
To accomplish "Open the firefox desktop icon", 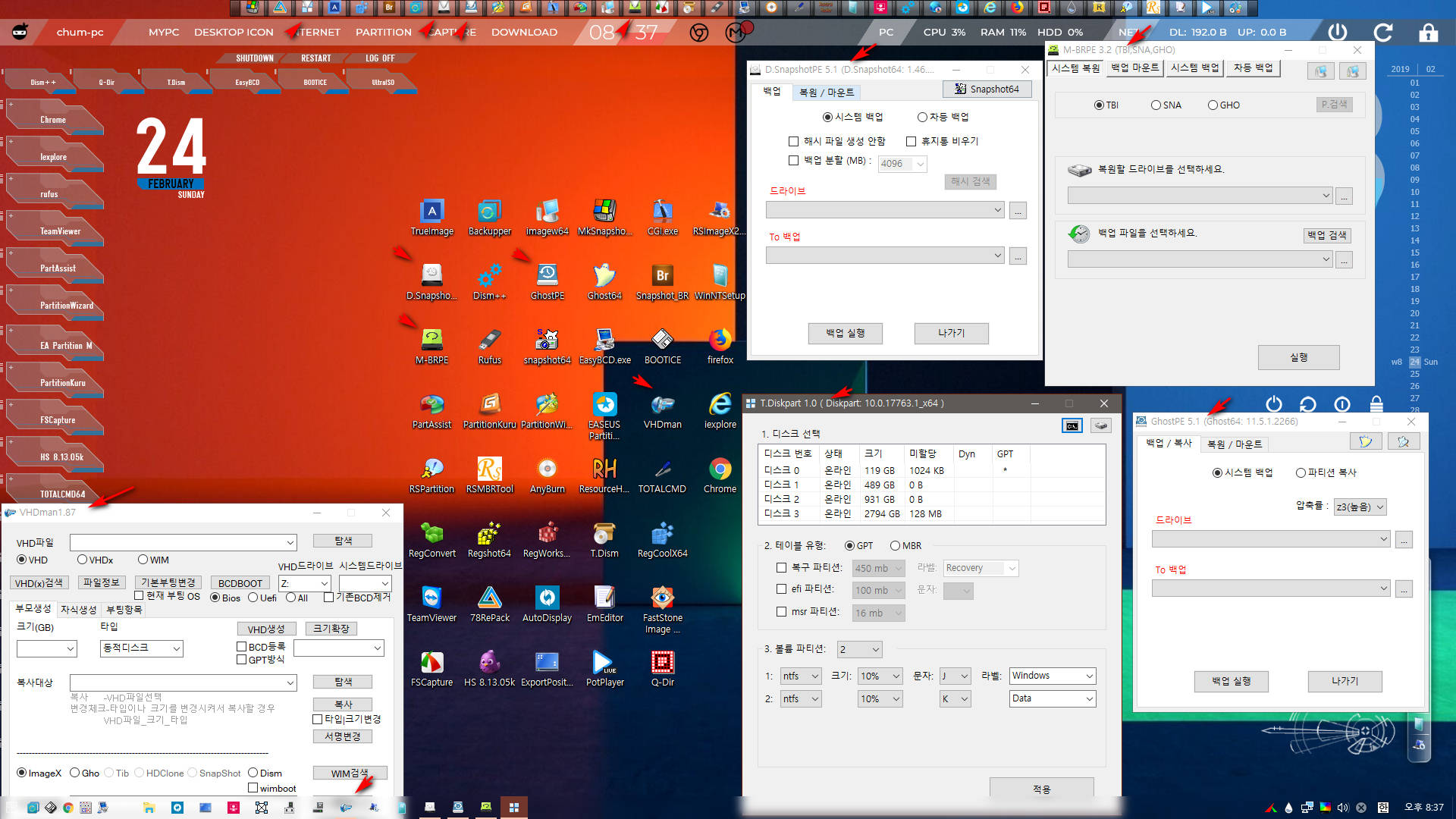I will 720,347.
